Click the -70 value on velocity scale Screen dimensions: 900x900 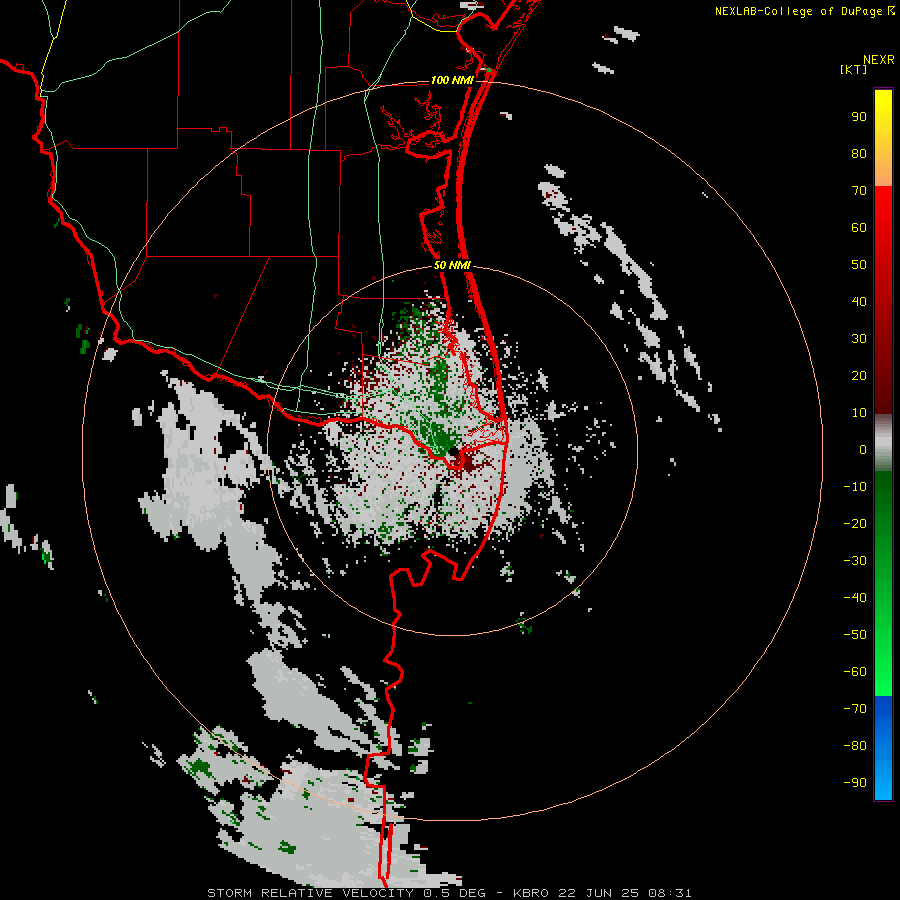(x=855, y=709)
